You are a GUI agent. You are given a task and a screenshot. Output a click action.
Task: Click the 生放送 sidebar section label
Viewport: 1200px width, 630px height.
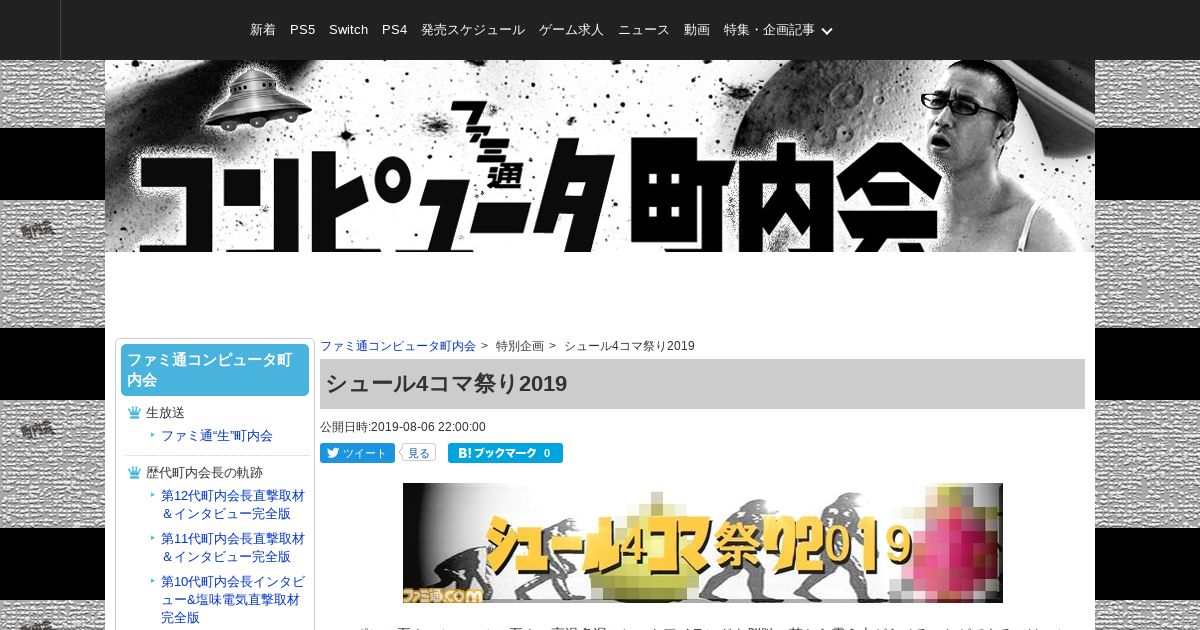pyautogui.click(x=165, y=412)
